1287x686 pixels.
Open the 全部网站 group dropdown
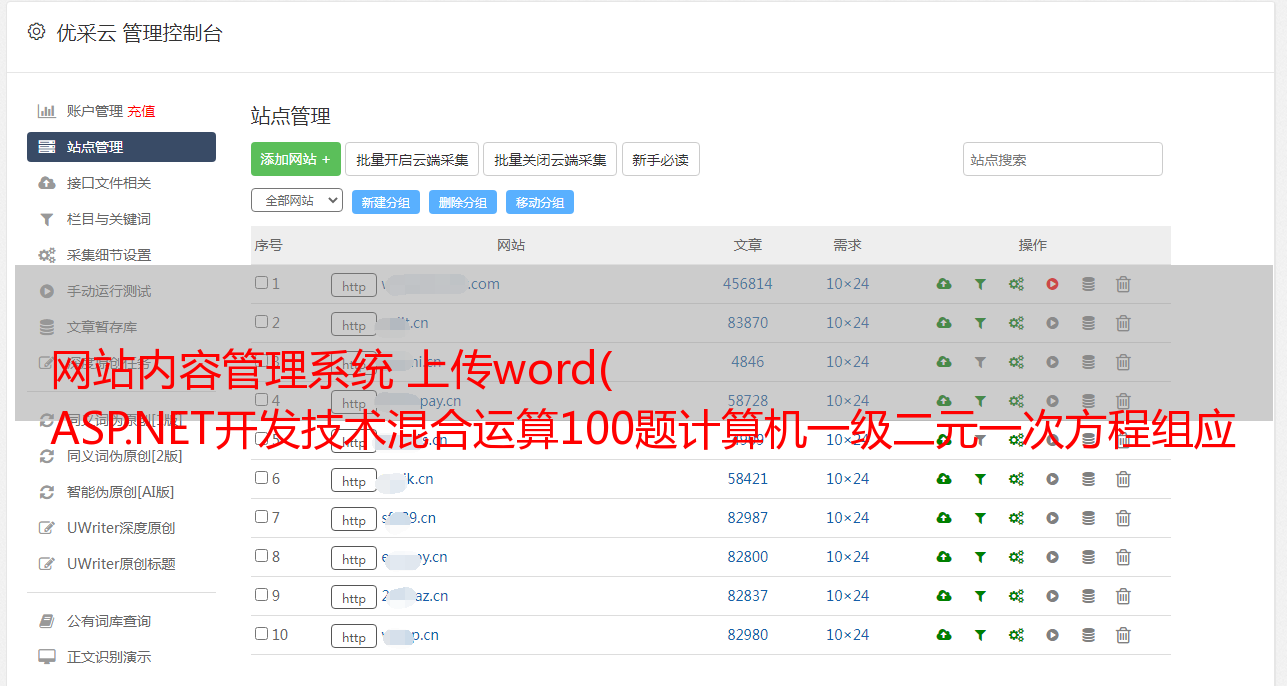pyautogui.click(x=297, y=200)
